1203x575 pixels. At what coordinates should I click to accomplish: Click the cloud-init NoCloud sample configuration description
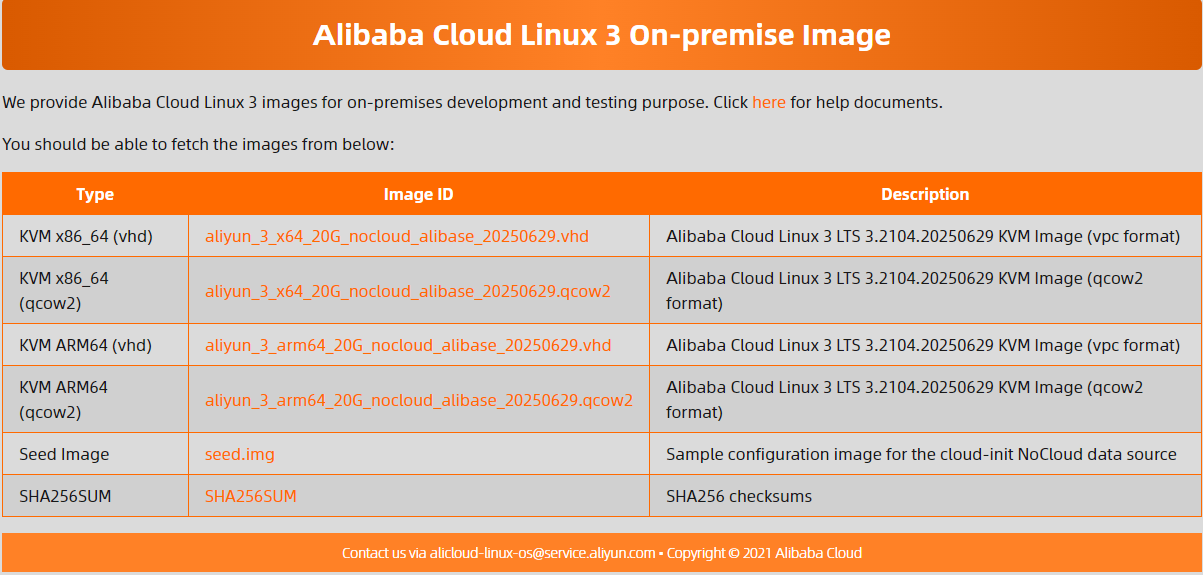click(x=920, y=454)
